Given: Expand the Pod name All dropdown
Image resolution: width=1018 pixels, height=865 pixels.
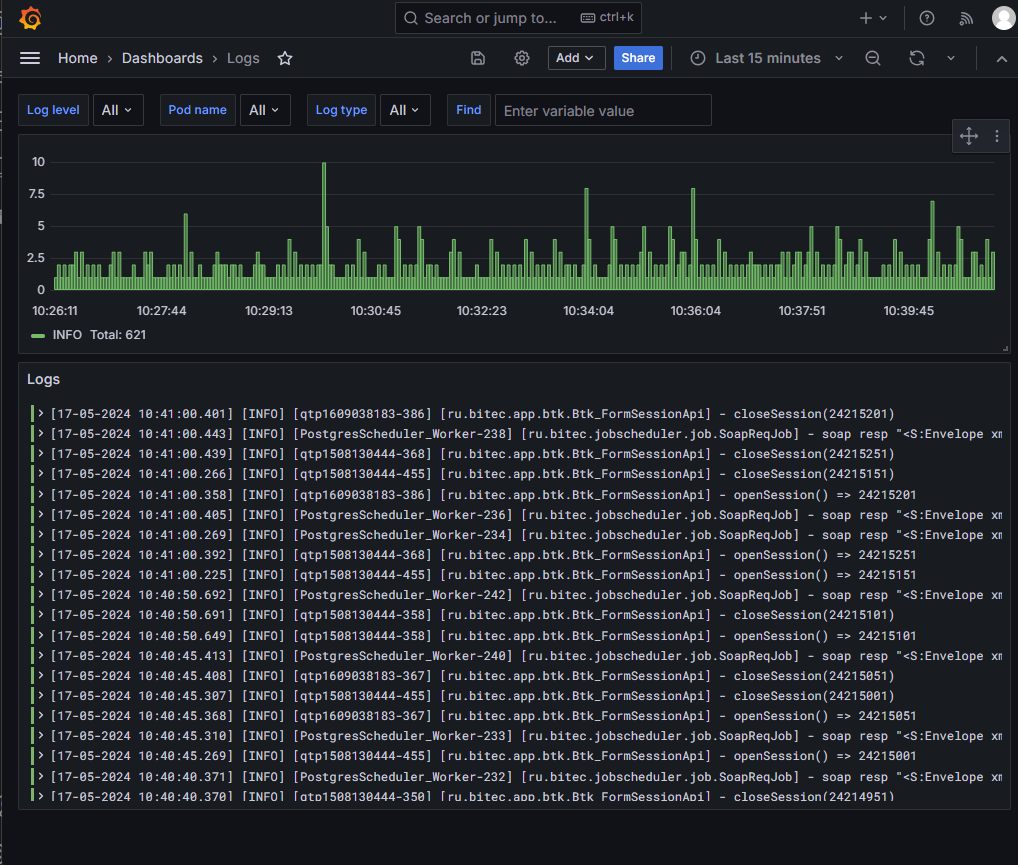Looking at the screenshot, I should tap(265, 110).
